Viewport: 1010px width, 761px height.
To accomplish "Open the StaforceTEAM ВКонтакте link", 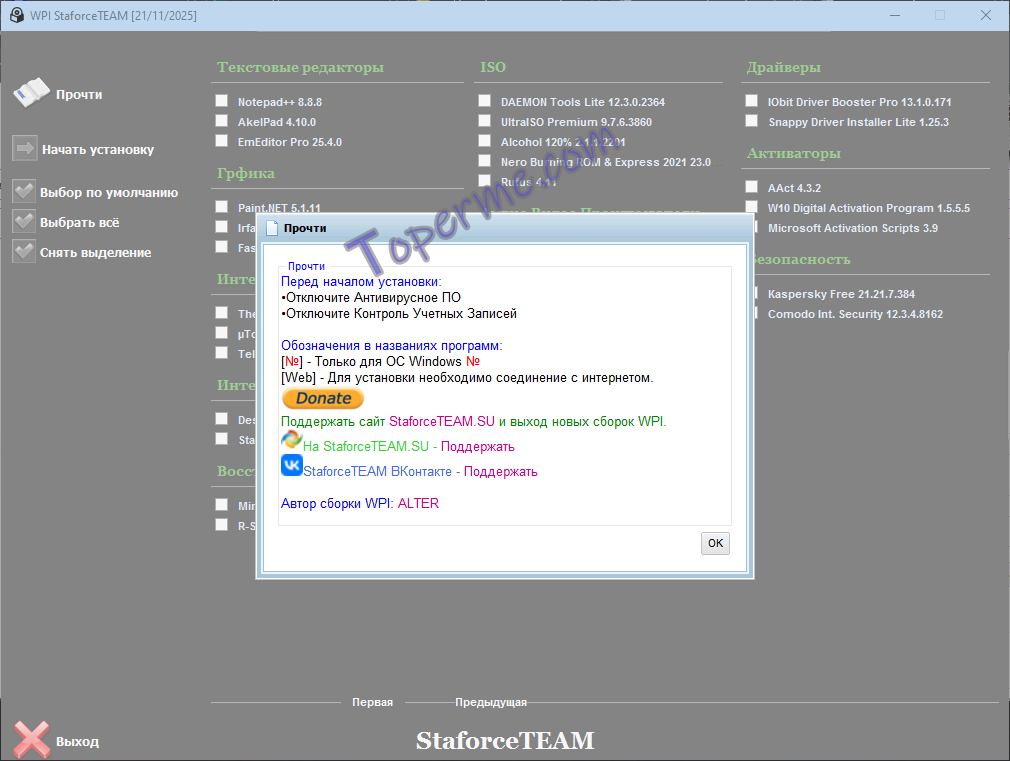I will point(379,471).
